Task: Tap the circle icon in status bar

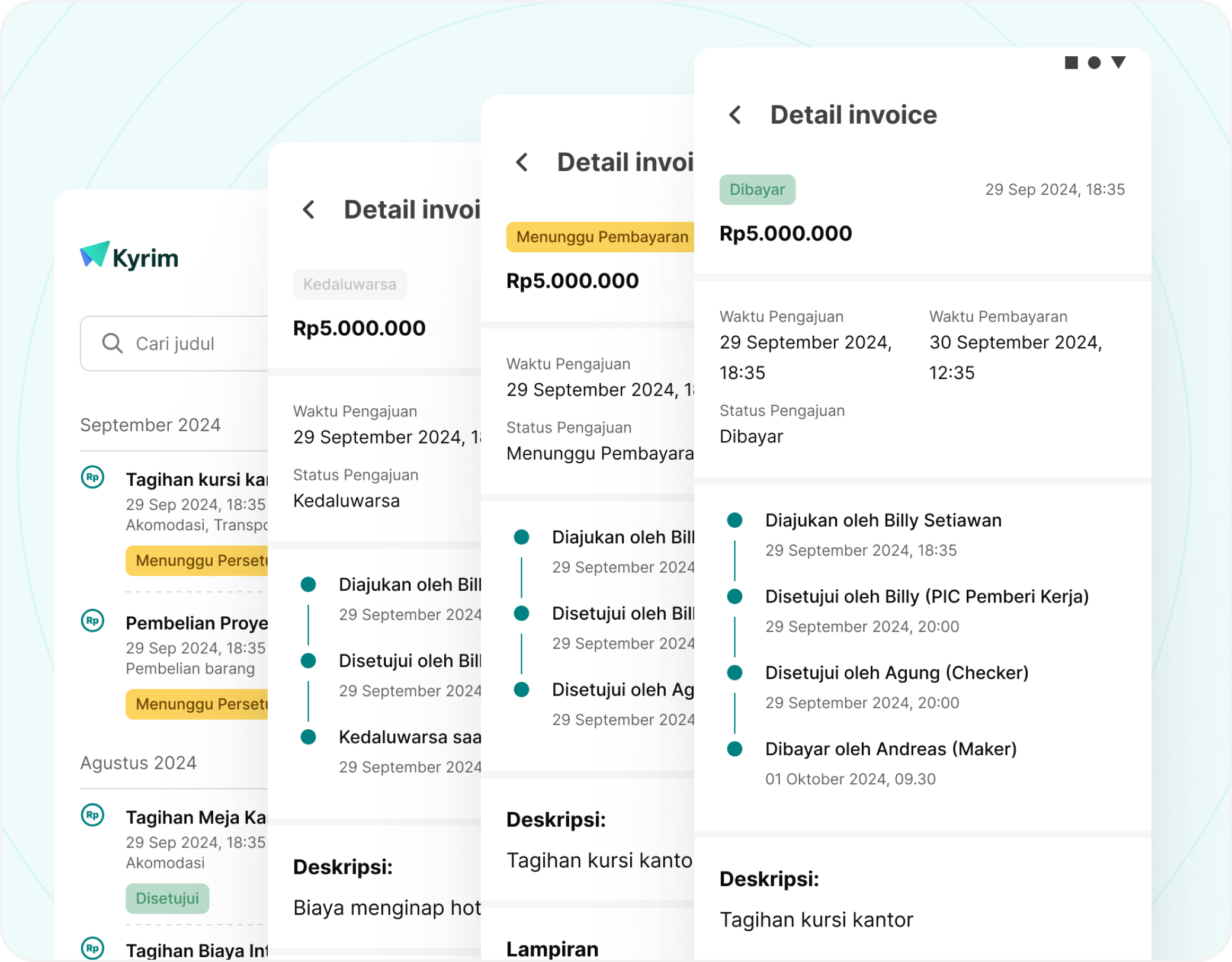Action: point(1095,63)
